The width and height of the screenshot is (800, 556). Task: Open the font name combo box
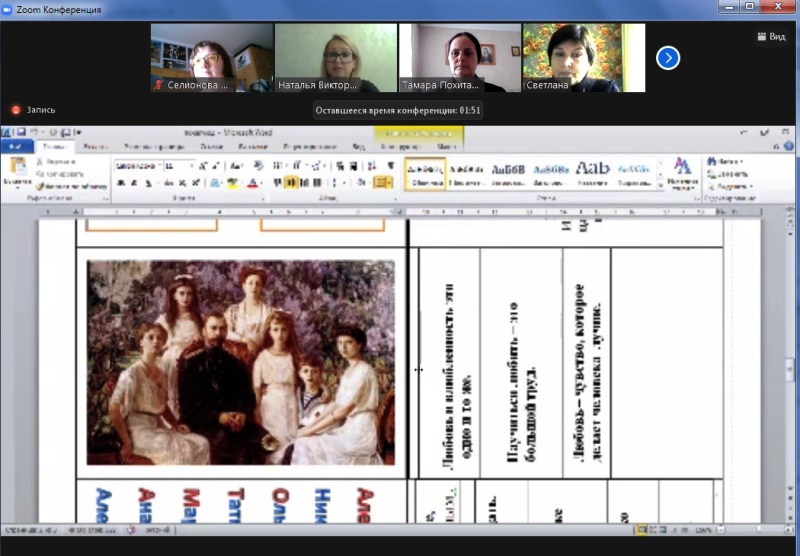[x=138, y=166]
